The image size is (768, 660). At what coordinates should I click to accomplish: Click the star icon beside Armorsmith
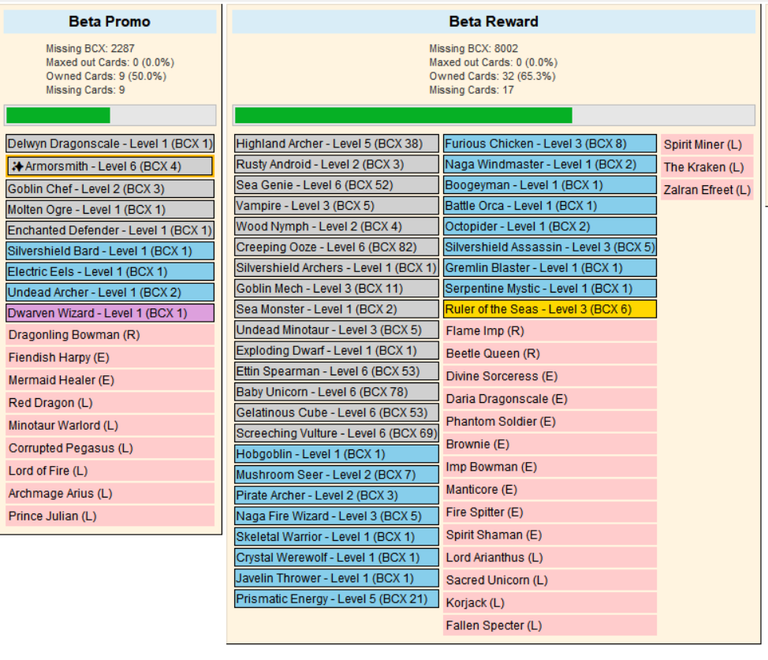point(18,166)
